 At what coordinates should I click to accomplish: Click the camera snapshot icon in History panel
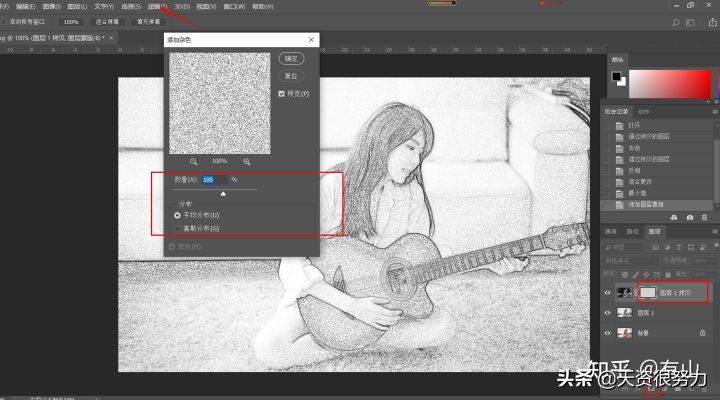coord(689,217)
